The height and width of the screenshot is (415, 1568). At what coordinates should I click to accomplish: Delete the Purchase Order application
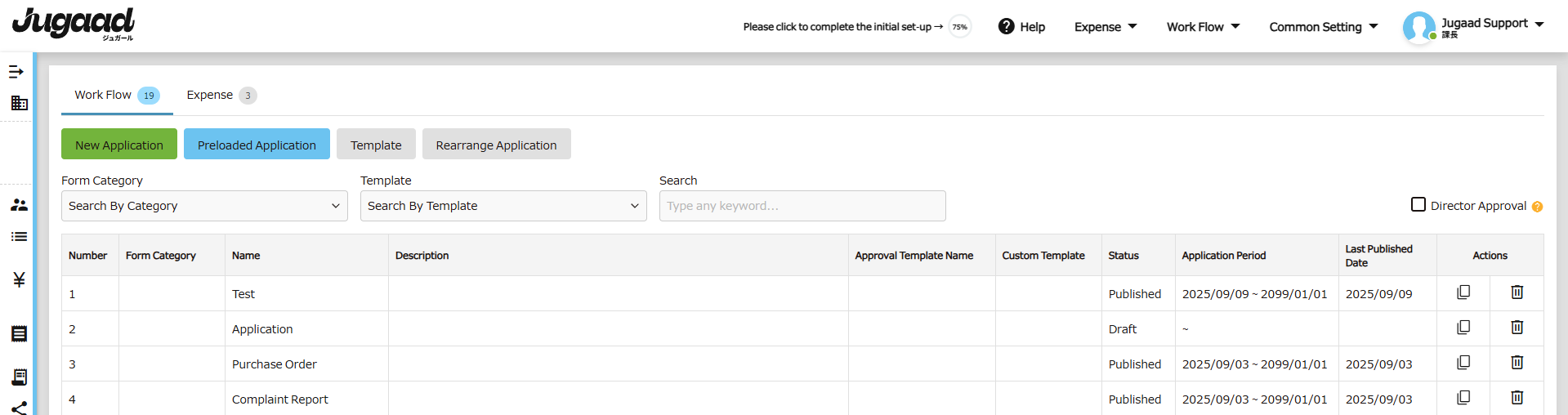pyautogui.click(x=1517, y=363)
